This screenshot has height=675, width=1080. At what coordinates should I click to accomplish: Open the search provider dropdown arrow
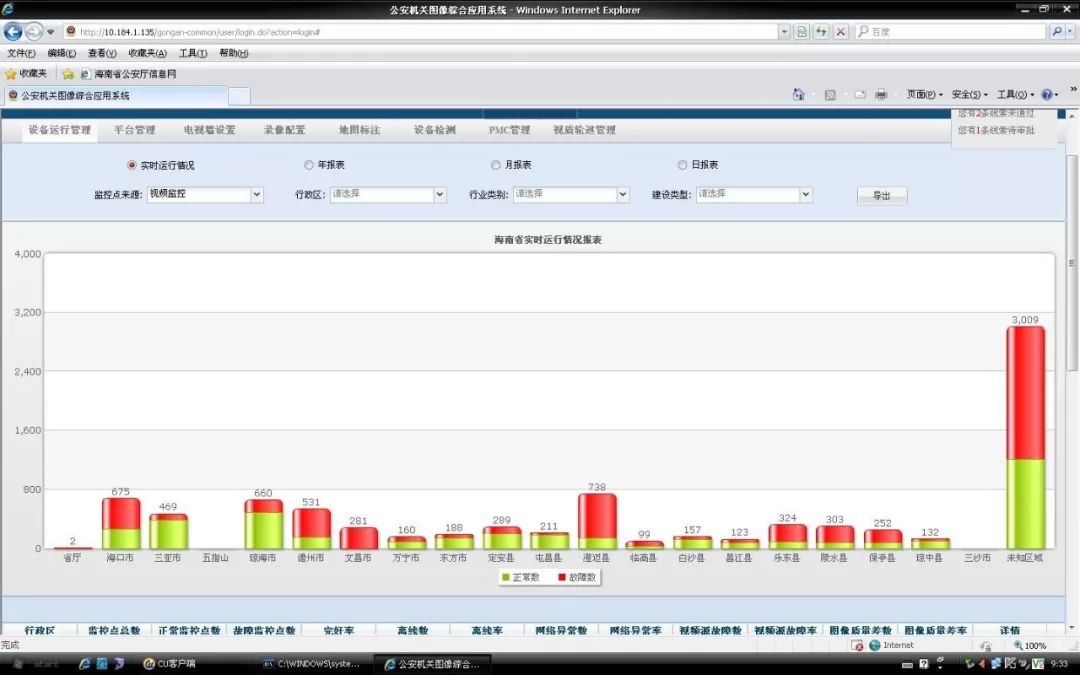click(1070, 32)
